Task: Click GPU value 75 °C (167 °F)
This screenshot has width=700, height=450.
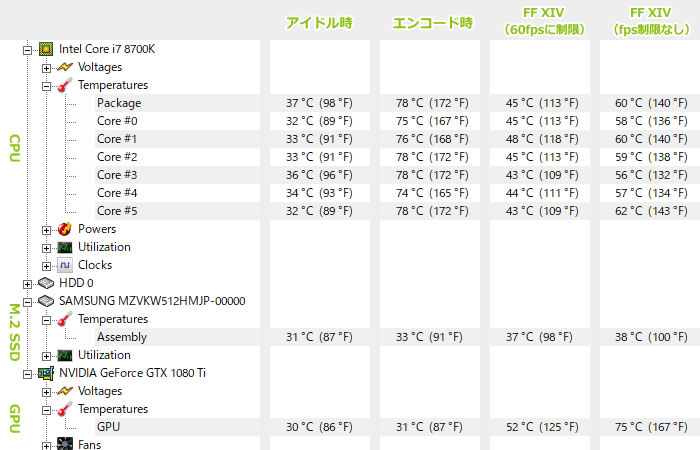Action: click(651, 427)
